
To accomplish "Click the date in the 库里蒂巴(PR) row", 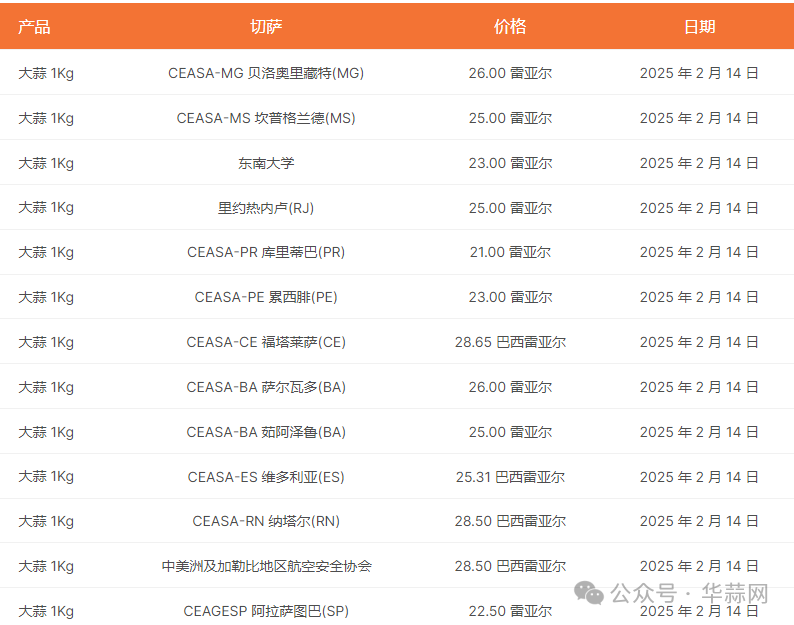I will 699,253.
